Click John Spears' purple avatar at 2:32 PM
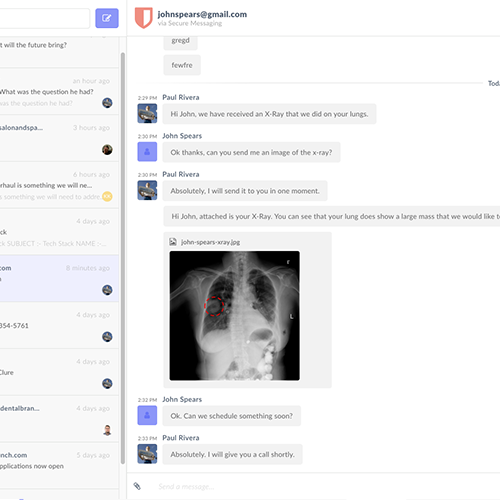The image size is (500, 500). [147, 415]
